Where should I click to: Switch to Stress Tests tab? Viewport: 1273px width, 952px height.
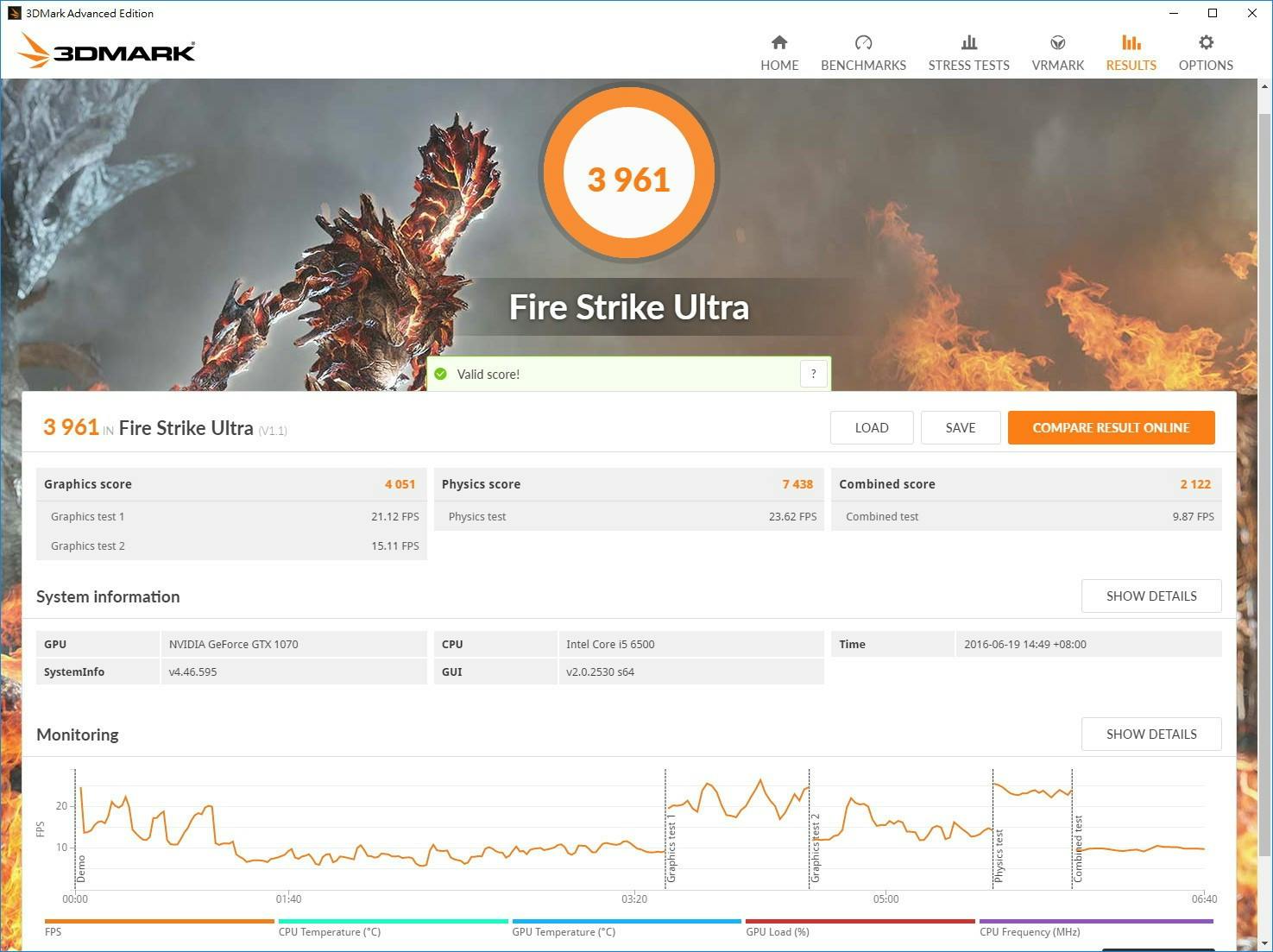click(x=968, y=53)
